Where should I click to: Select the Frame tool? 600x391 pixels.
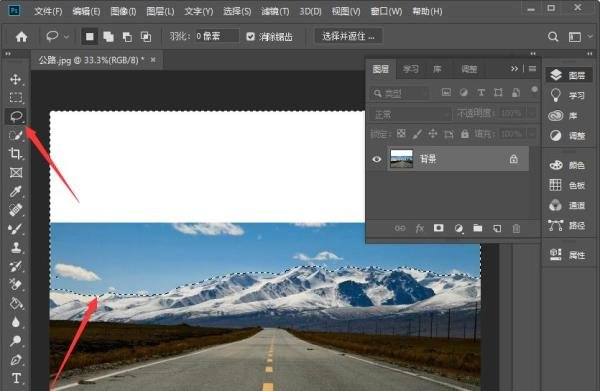click(x=15, y=173)
